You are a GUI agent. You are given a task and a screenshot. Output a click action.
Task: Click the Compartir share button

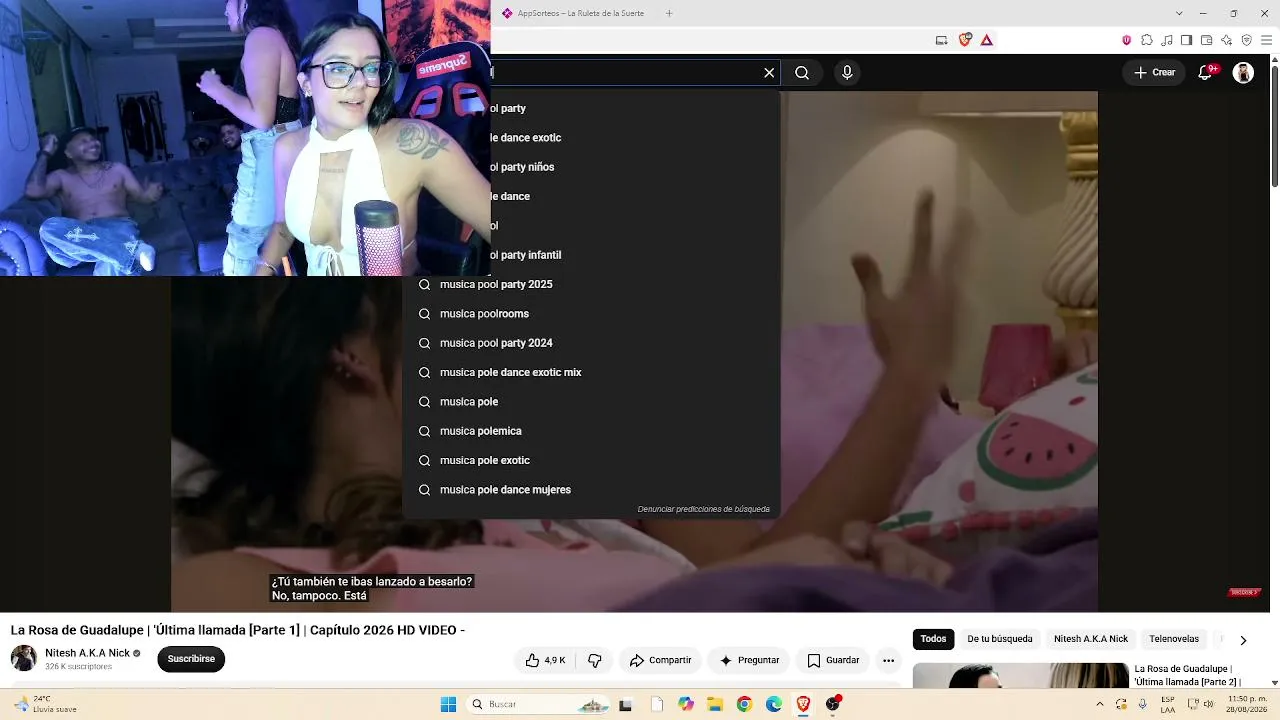661,660
